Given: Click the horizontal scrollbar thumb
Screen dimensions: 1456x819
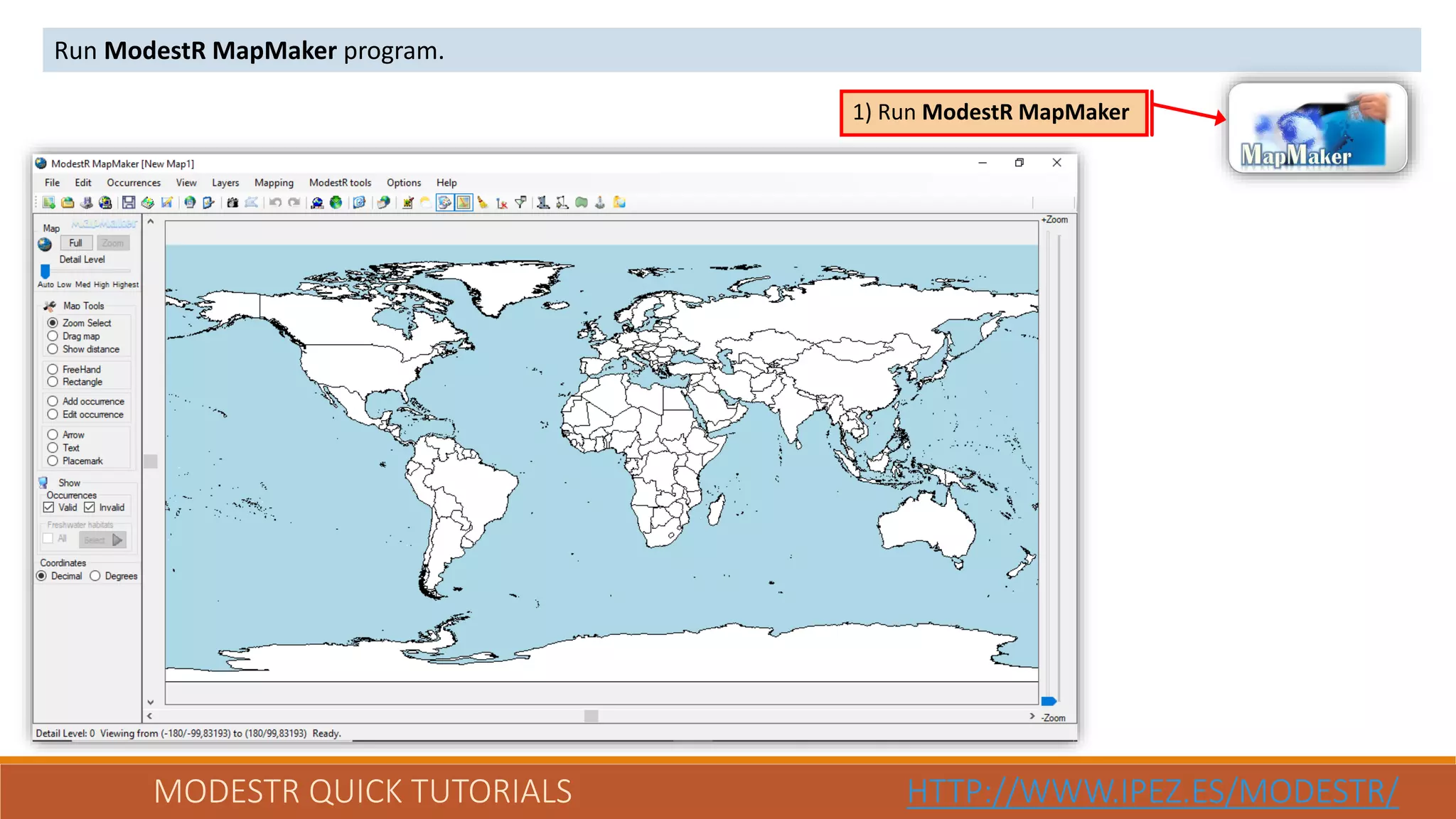Looking at the screenshot, I should (591, 716).
